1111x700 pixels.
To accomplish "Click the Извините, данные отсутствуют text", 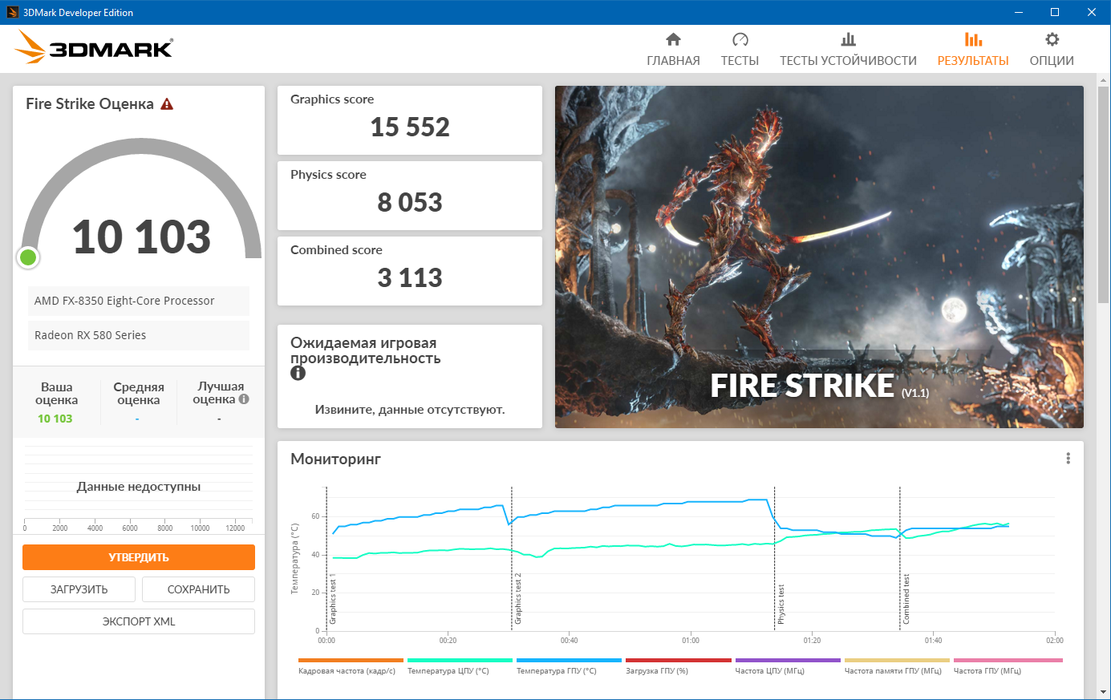I will (x=410, y=410).
